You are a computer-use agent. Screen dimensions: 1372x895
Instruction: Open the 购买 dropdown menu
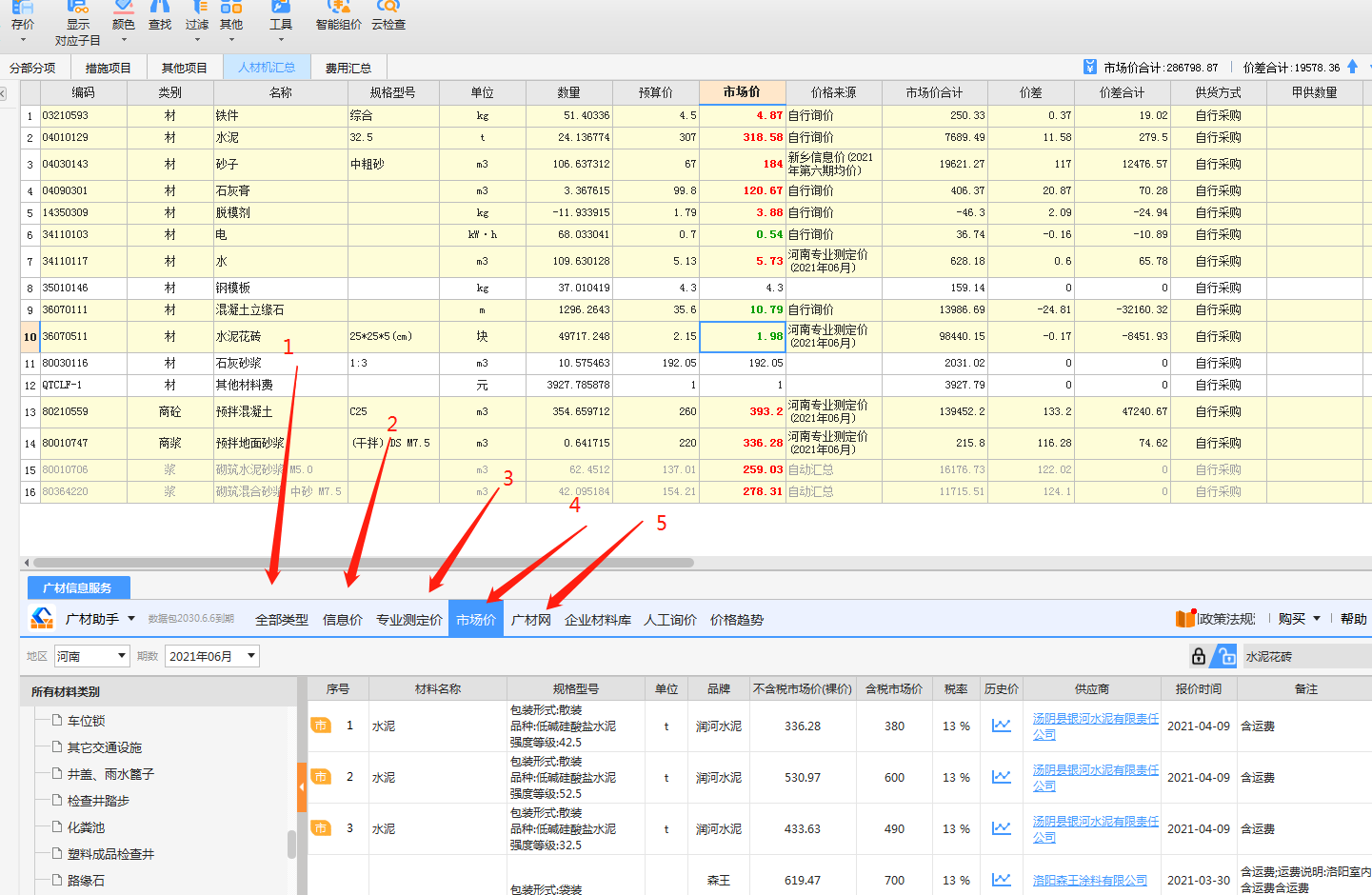pos(1299,619)
